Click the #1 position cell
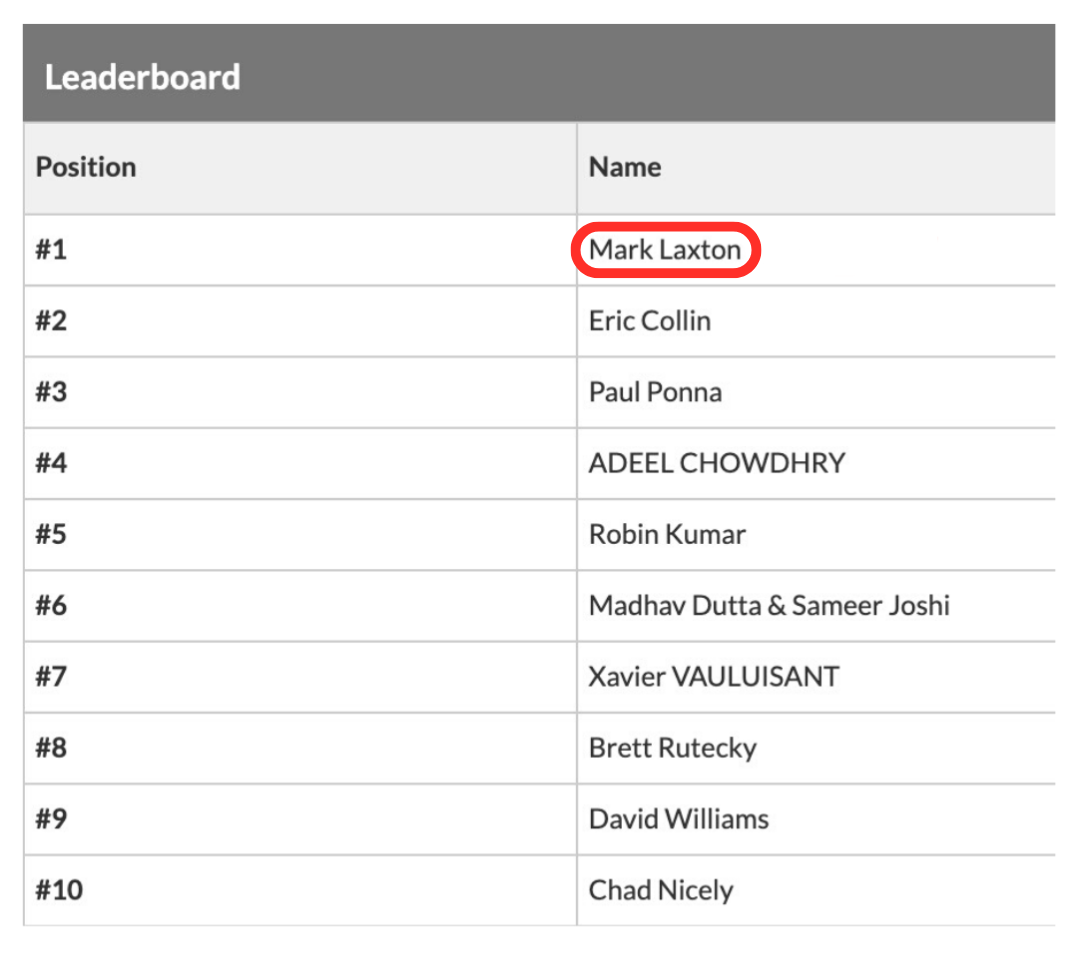 pyautogui.click(x=51, y=250)
